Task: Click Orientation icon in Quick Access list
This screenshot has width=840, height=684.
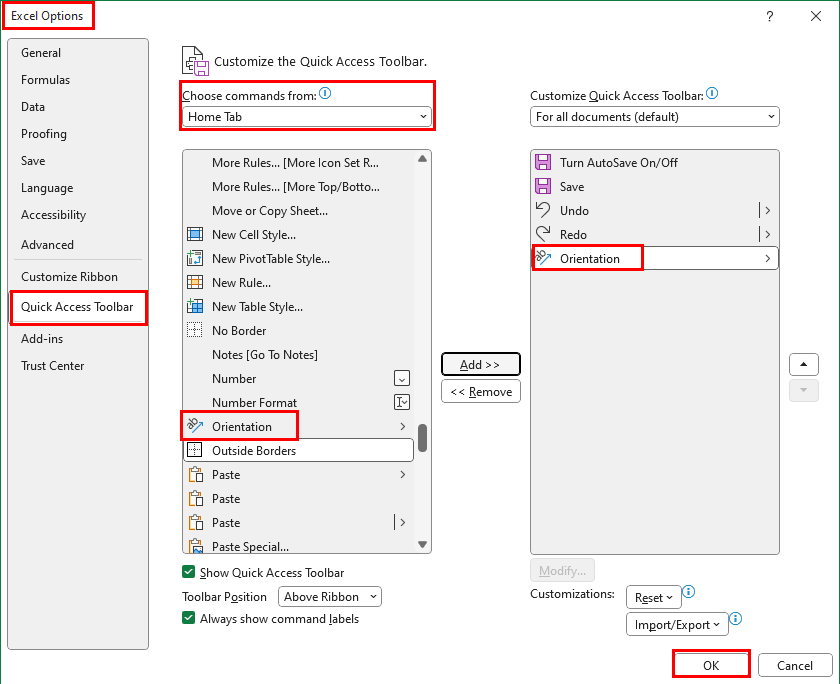Action: coord(543,258)
